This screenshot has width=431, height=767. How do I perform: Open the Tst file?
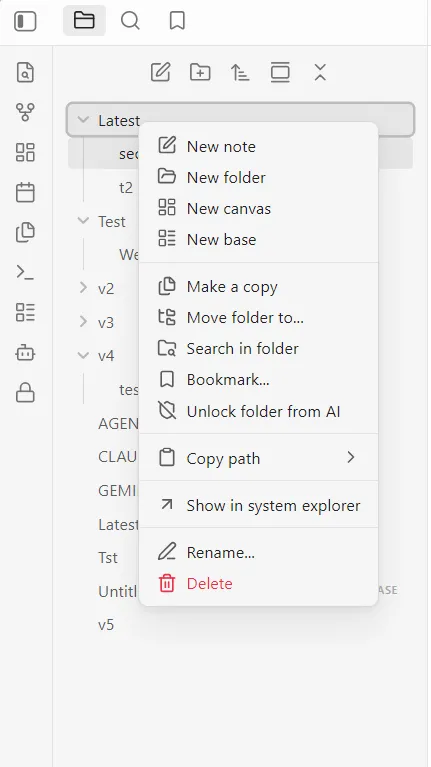pos(108,558)
